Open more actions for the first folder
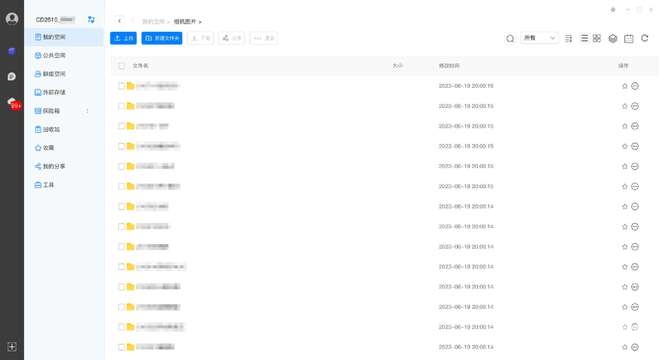This screenshot has width=660, height=360. point(635,86)
